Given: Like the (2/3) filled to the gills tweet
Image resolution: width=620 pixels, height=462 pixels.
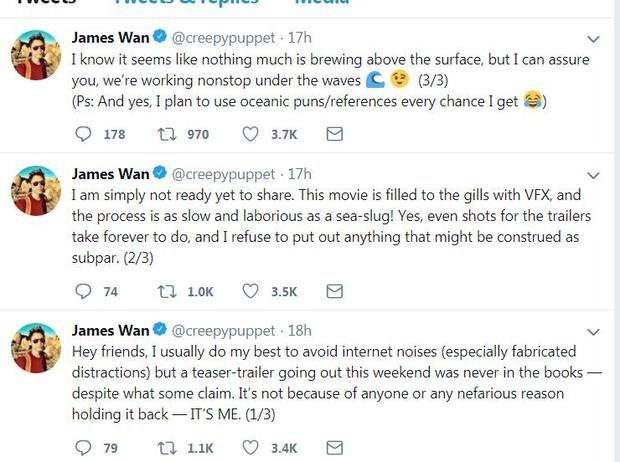Looking at the screenshot, I should (250, 291).
